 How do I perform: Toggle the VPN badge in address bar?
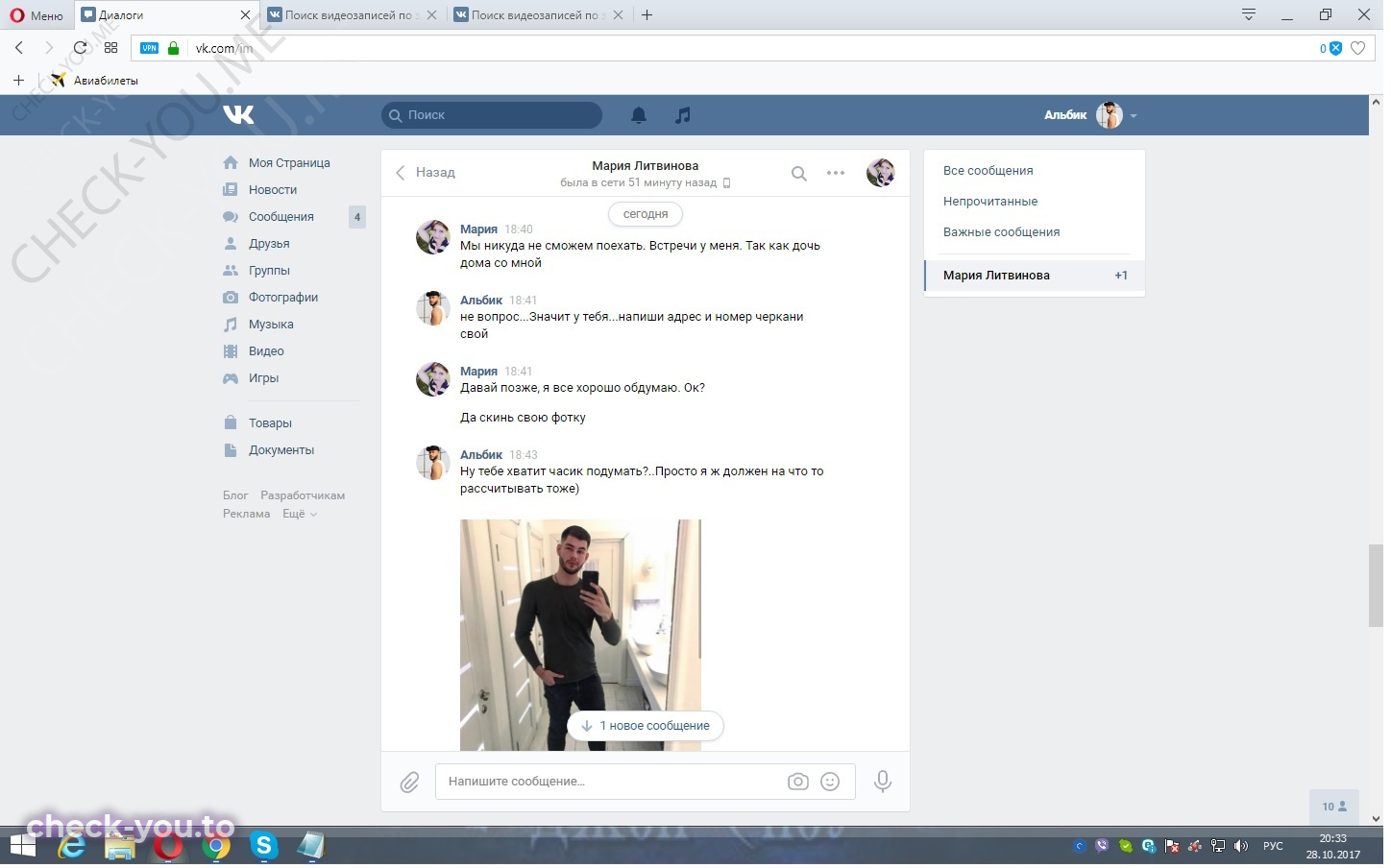click(x=149, y=48)
